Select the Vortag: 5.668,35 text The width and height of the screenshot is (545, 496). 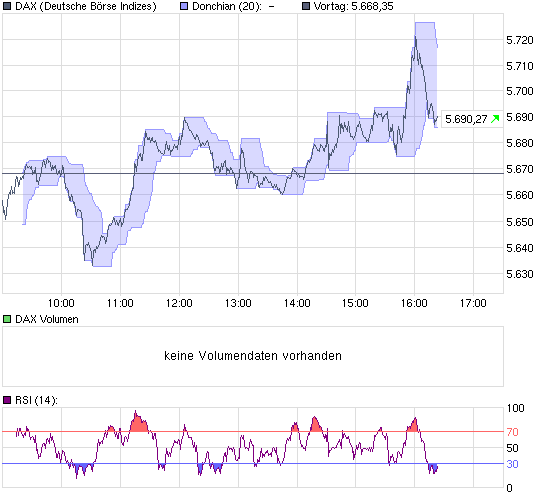coord(353,6)
